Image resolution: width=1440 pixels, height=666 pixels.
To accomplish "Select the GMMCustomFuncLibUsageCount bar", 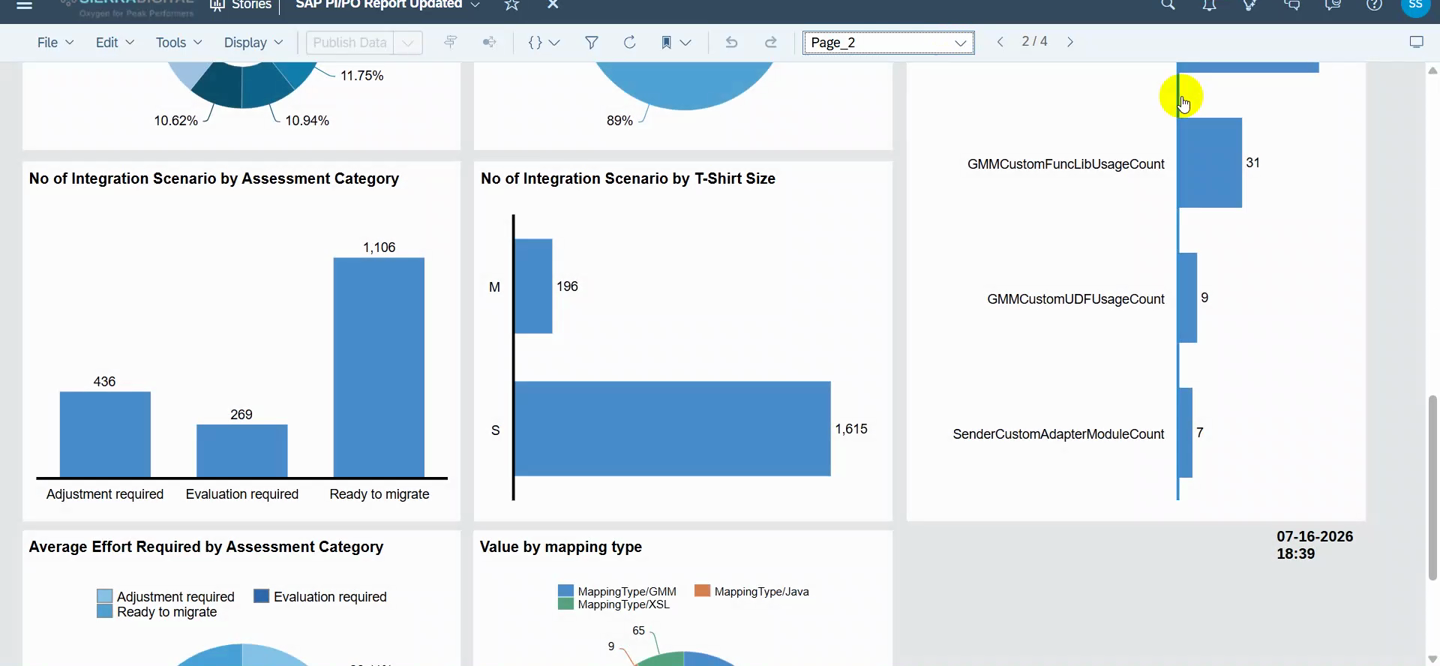I will 1210,163.
